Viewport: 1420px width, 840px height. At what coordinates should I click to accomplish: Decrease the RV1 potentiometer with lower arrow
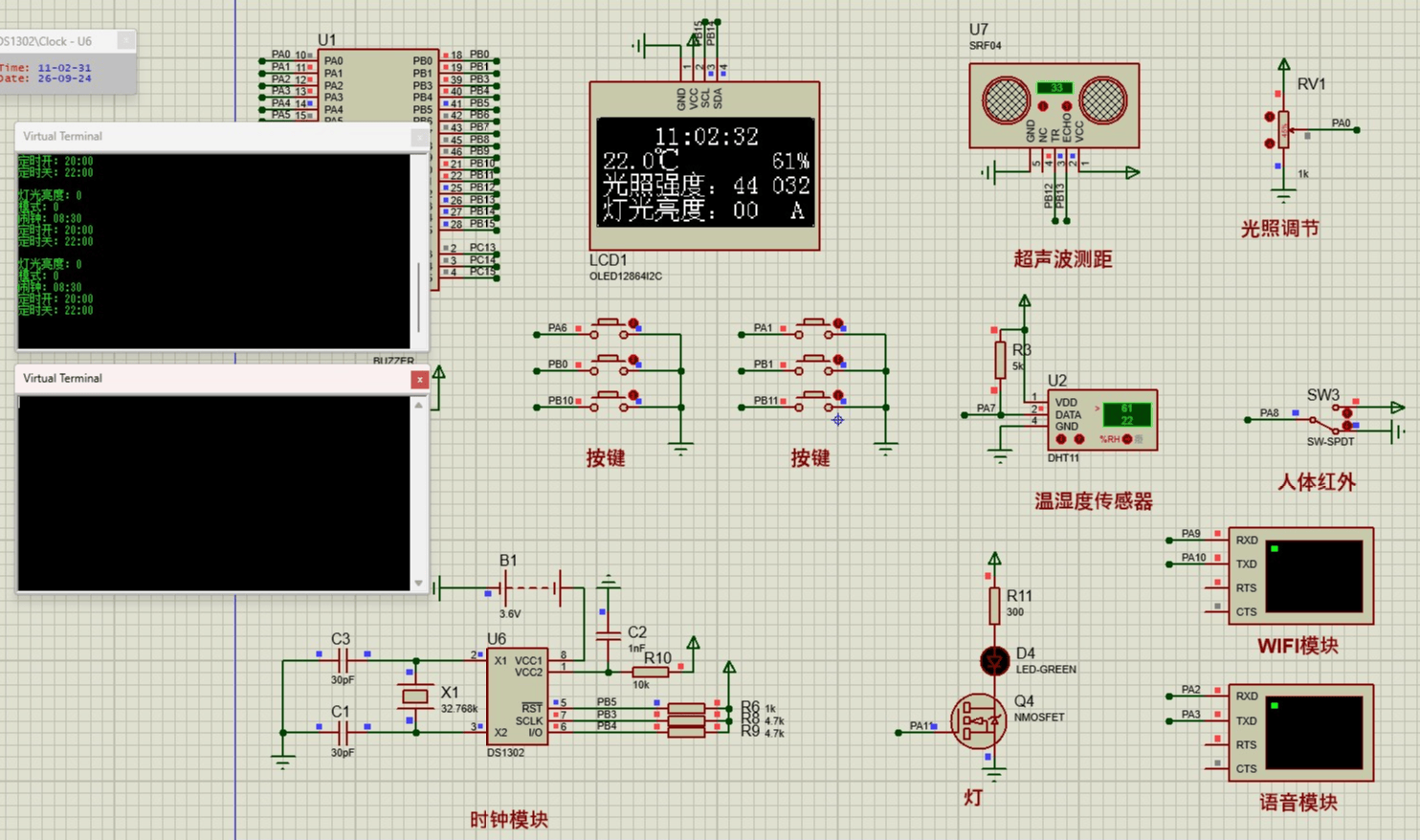[x=1270, y=144]
